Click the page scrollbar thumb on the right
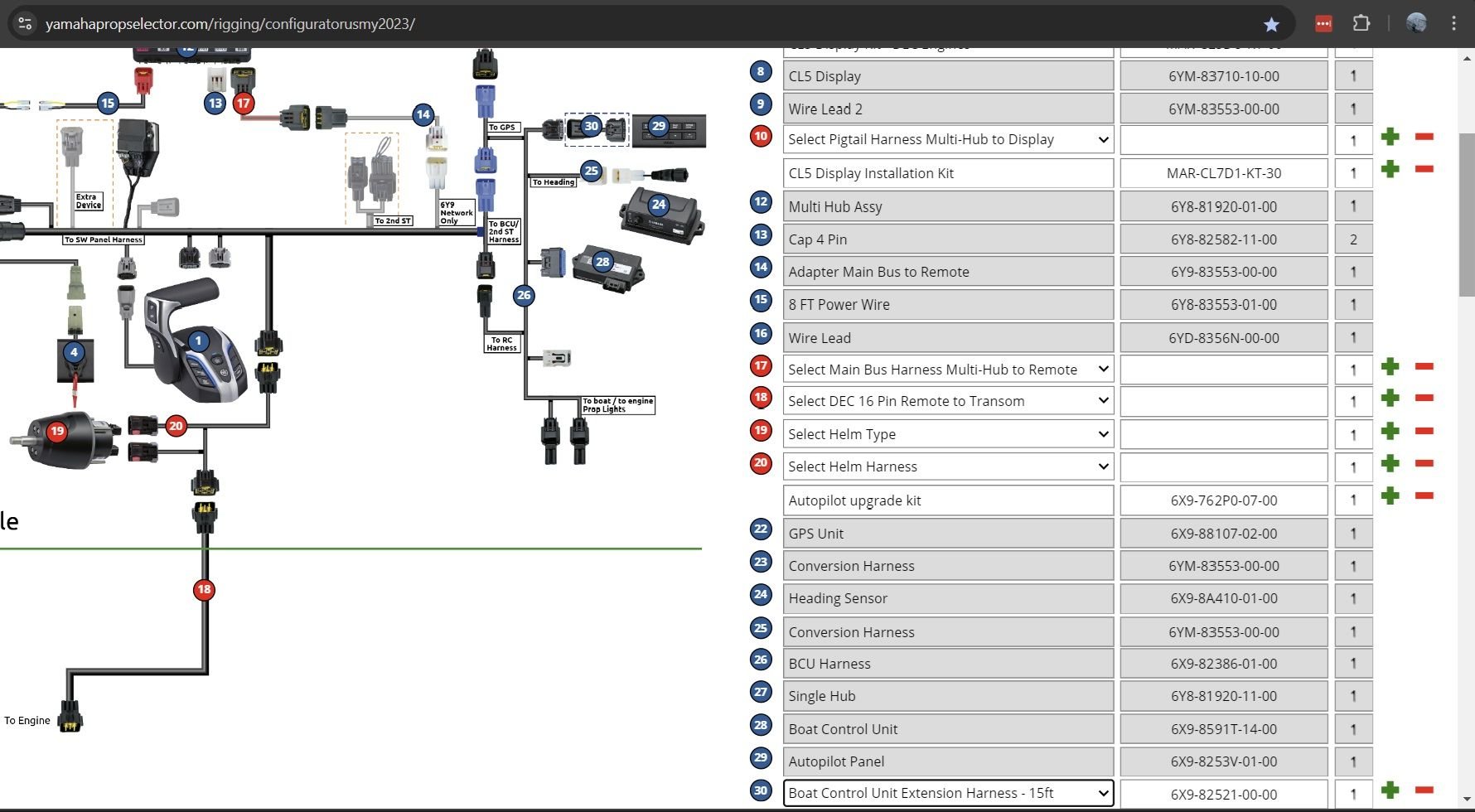This screenshot has height=812, width=1475. click(1467, 213)
